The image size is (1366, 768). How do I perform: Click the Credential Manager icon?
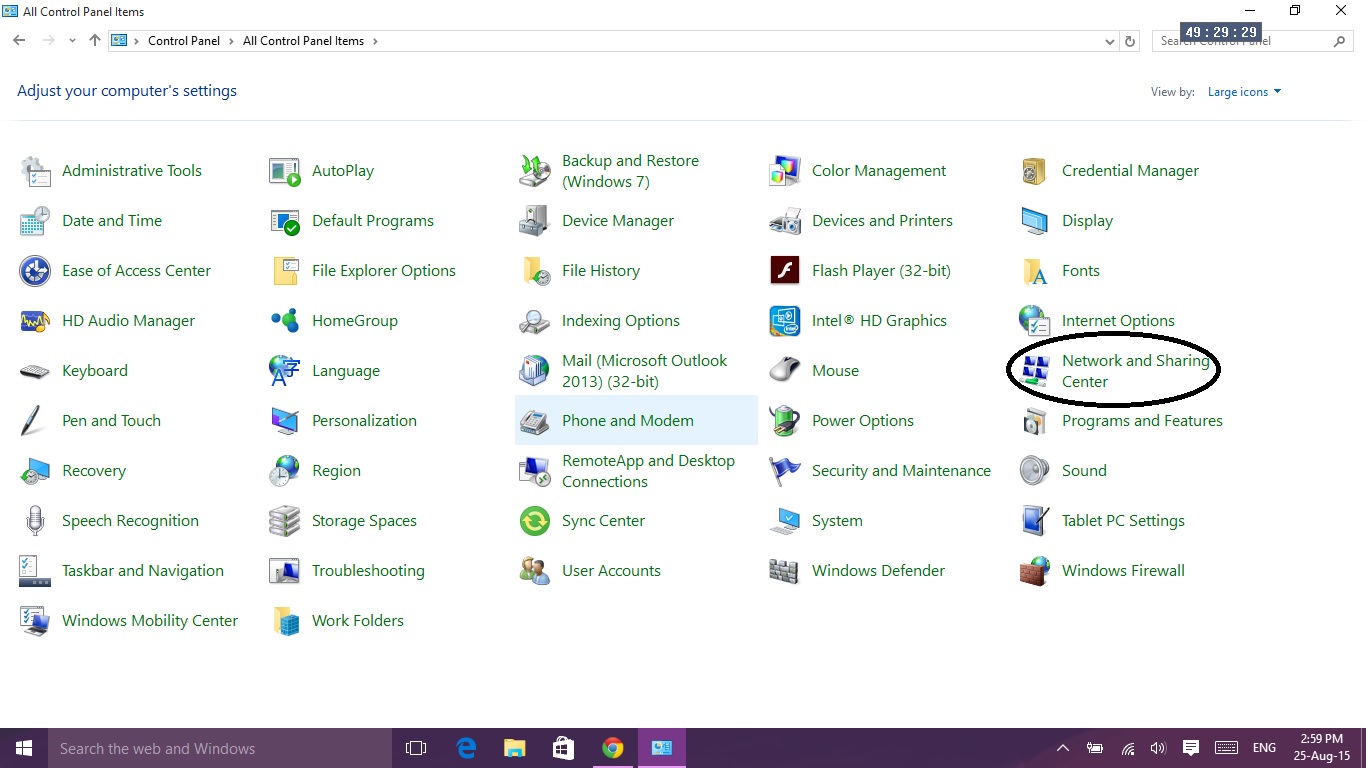pyautogui.click(x=1035, y=171)
